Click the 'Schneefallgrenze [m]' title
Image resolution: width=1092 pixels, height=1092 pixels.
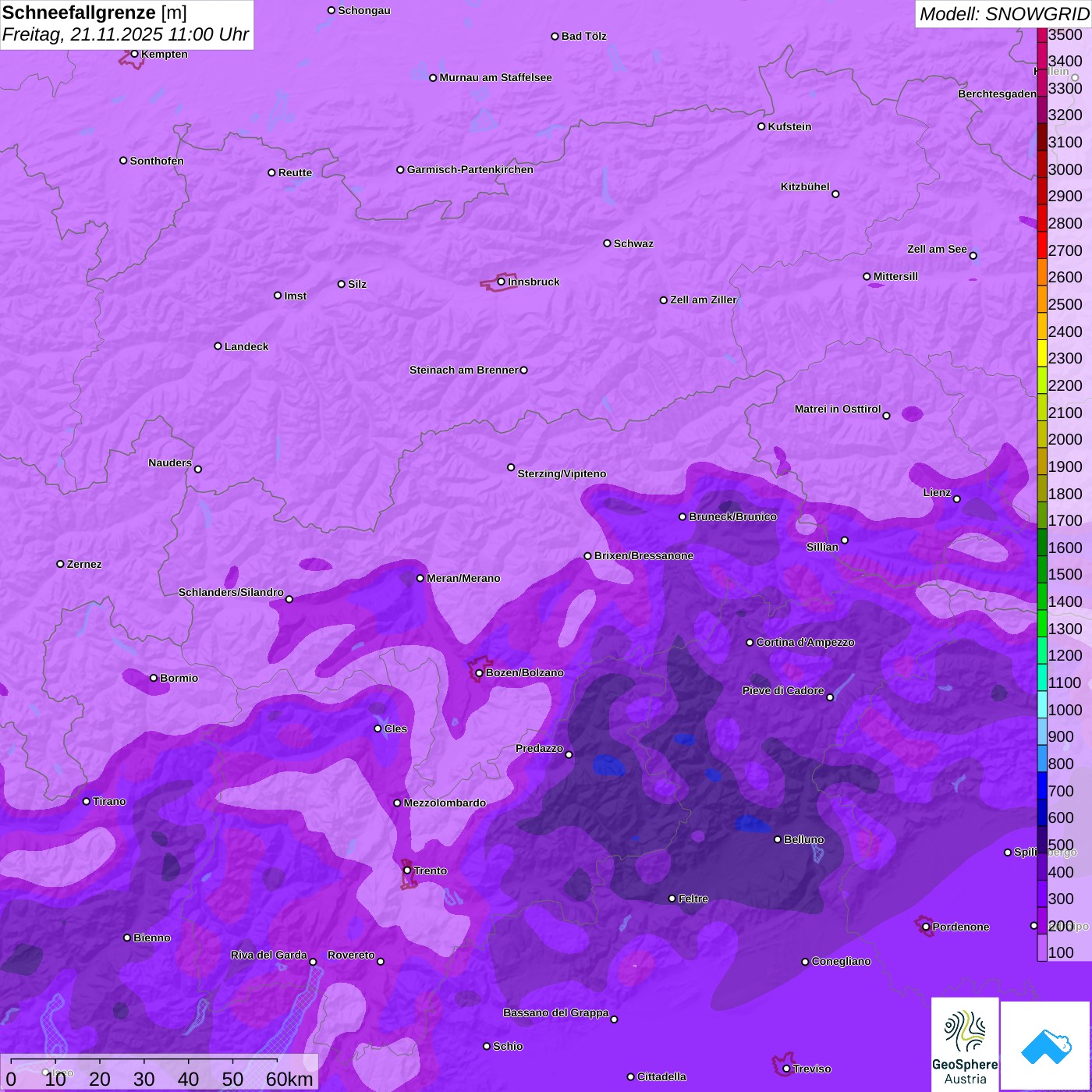[94, 12]
